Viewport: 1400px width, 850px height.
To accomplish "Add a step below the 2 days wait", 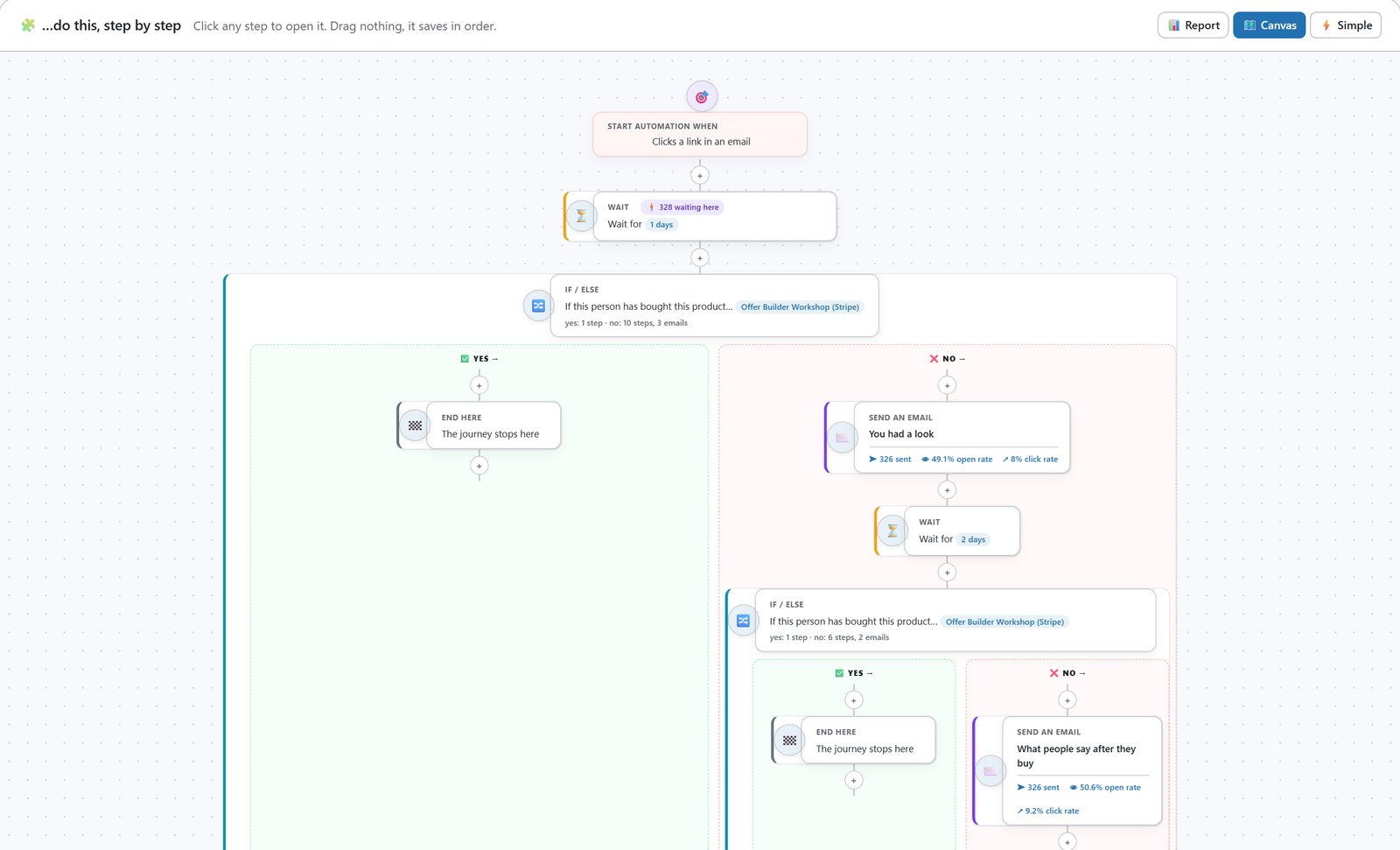I will coord(947,573).
